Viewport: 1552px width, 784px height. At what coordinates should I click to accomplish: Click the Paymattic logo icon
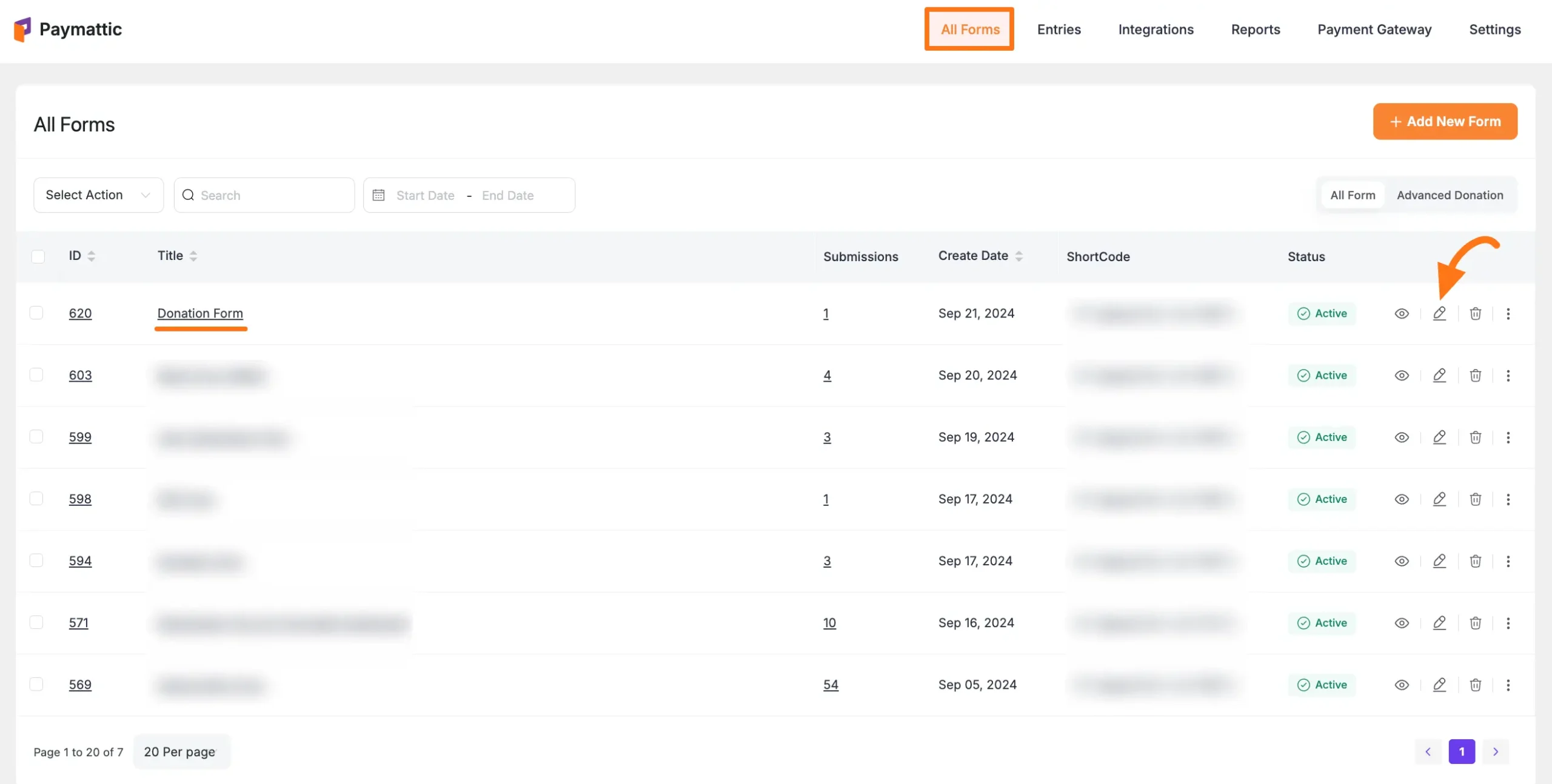tap(22, 29)
